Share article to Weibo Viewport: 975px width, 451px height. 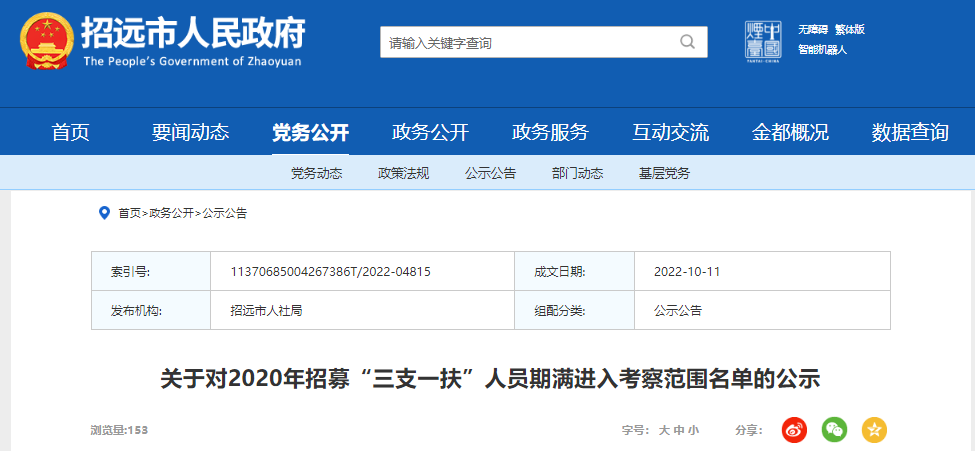[794, 430]
